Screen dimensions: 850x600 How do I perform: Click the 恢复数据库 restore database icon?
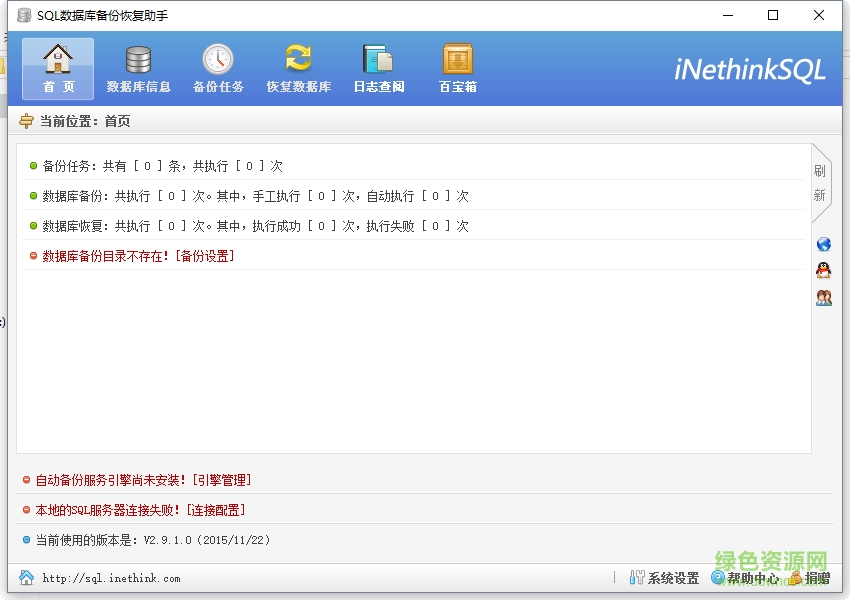click(x=297, y=67)
